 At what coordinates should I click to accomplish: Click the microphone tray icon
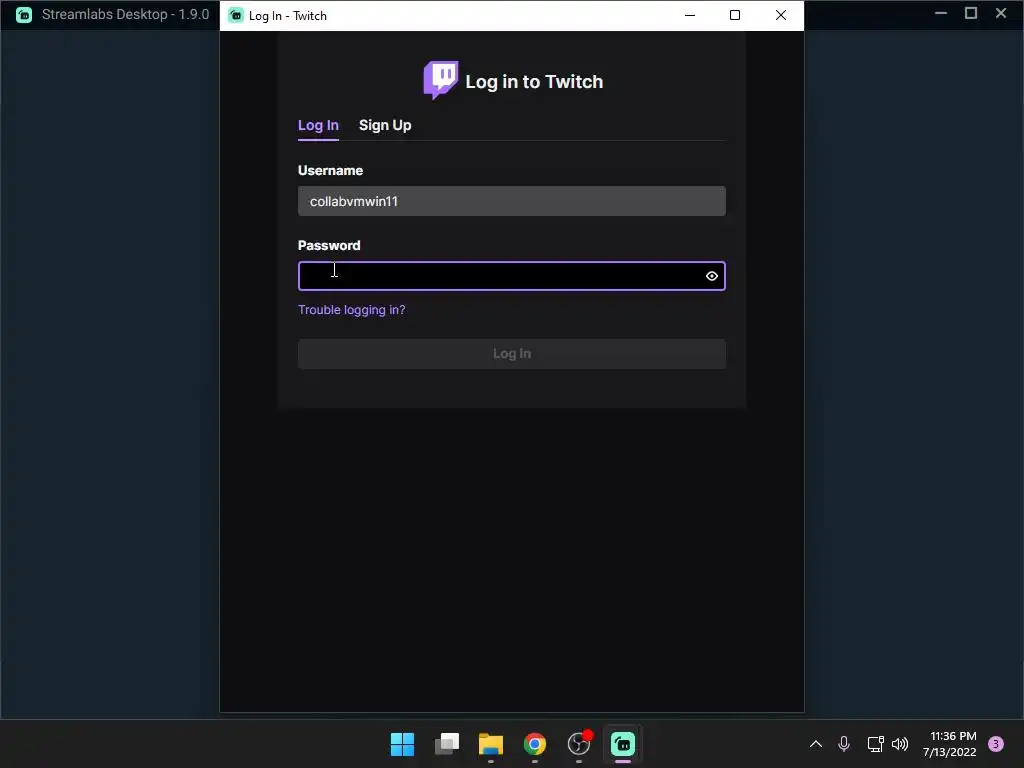[x=844, y=744]
